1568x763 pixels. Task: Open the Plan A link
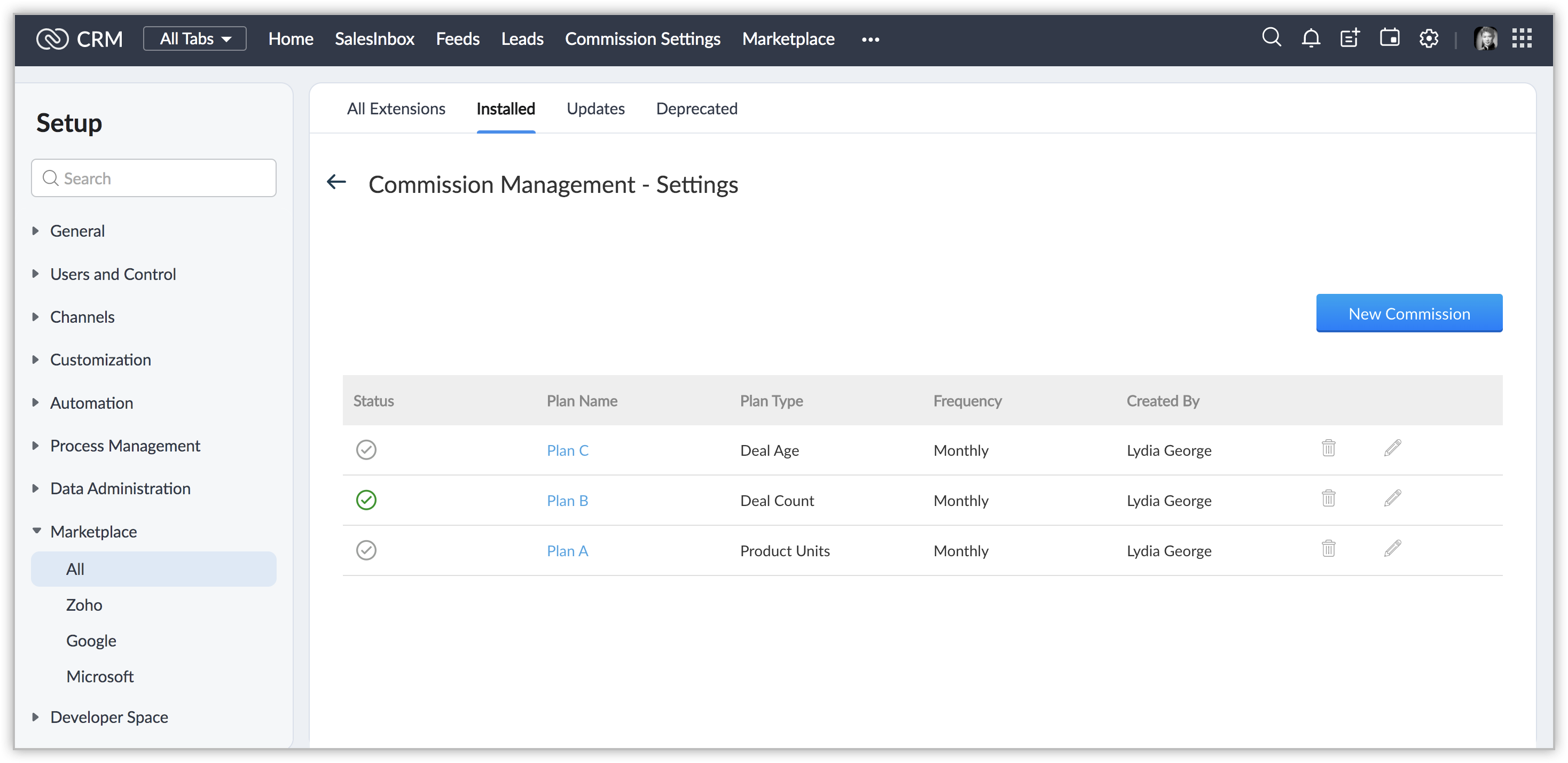[x=567, y=550]
